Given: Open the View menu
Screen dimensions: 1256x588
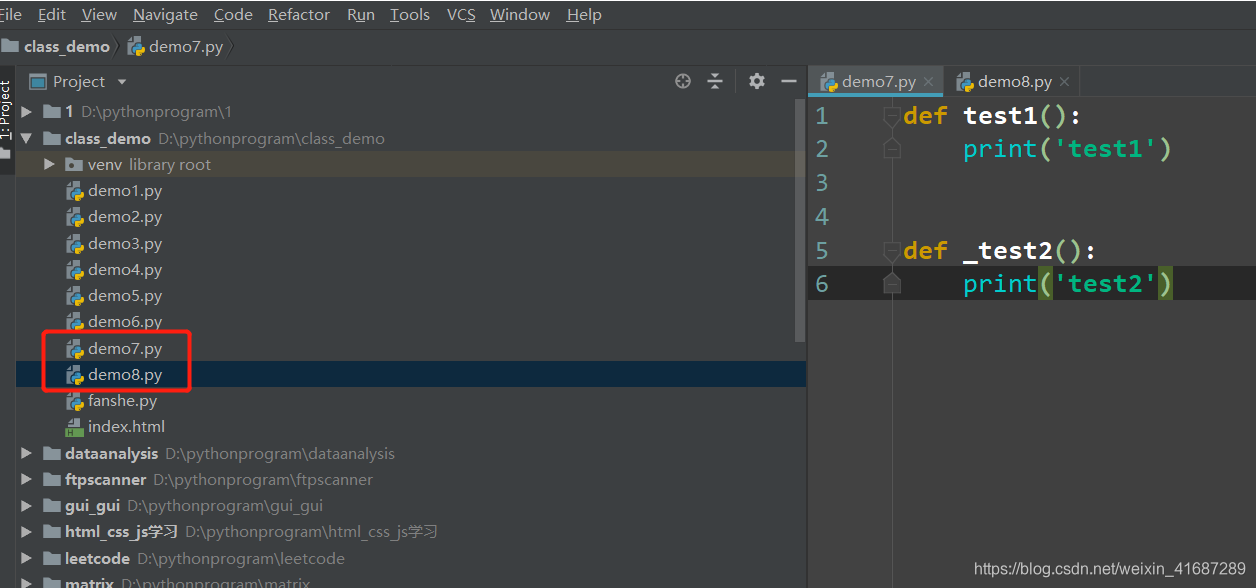Looking at the screenshot, I should coord(99,14).
